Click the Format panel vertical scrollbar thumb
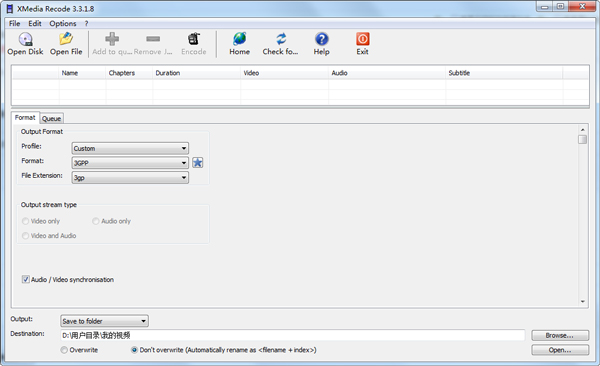 (582, 139)
